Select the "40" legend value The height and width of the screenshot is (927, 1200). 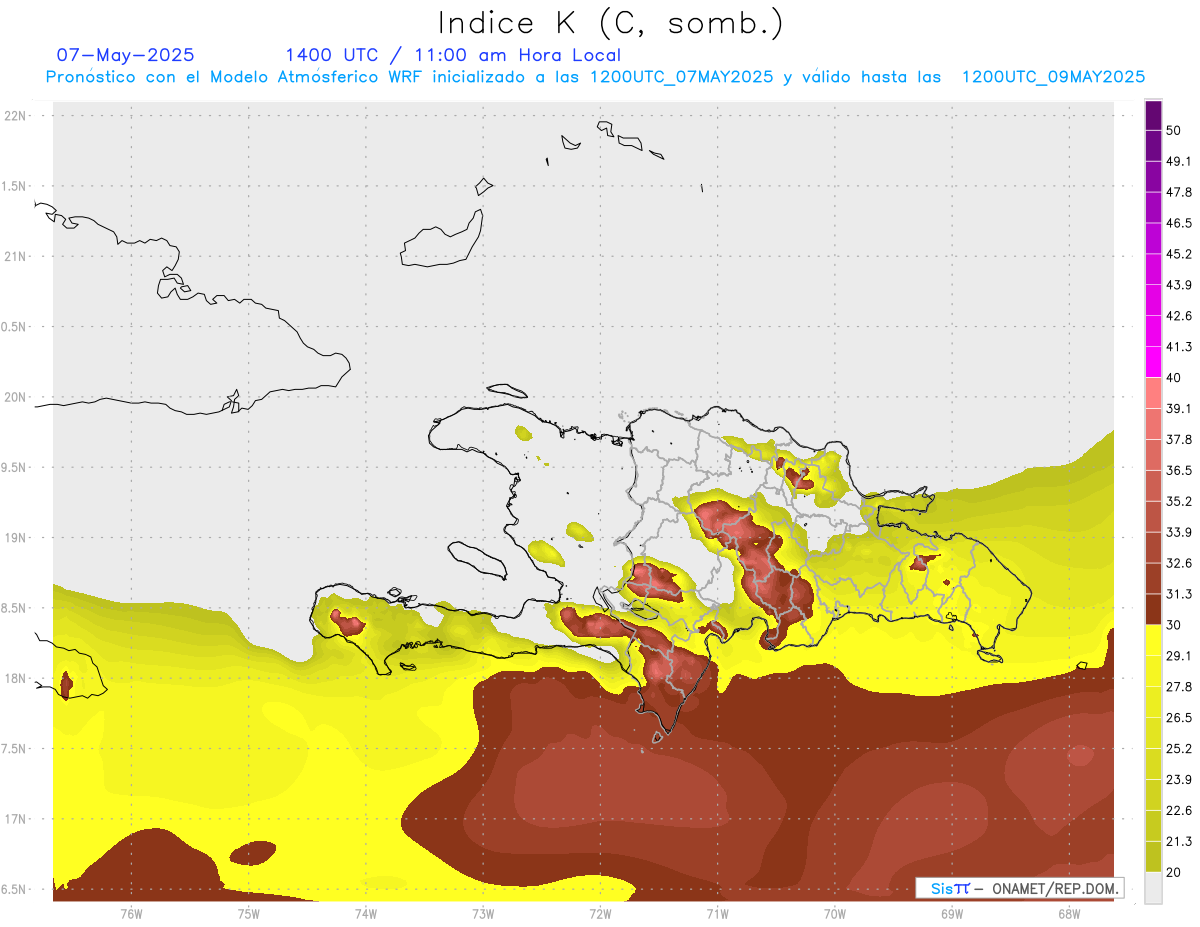pyautogui.click(x=1174, y=378)
